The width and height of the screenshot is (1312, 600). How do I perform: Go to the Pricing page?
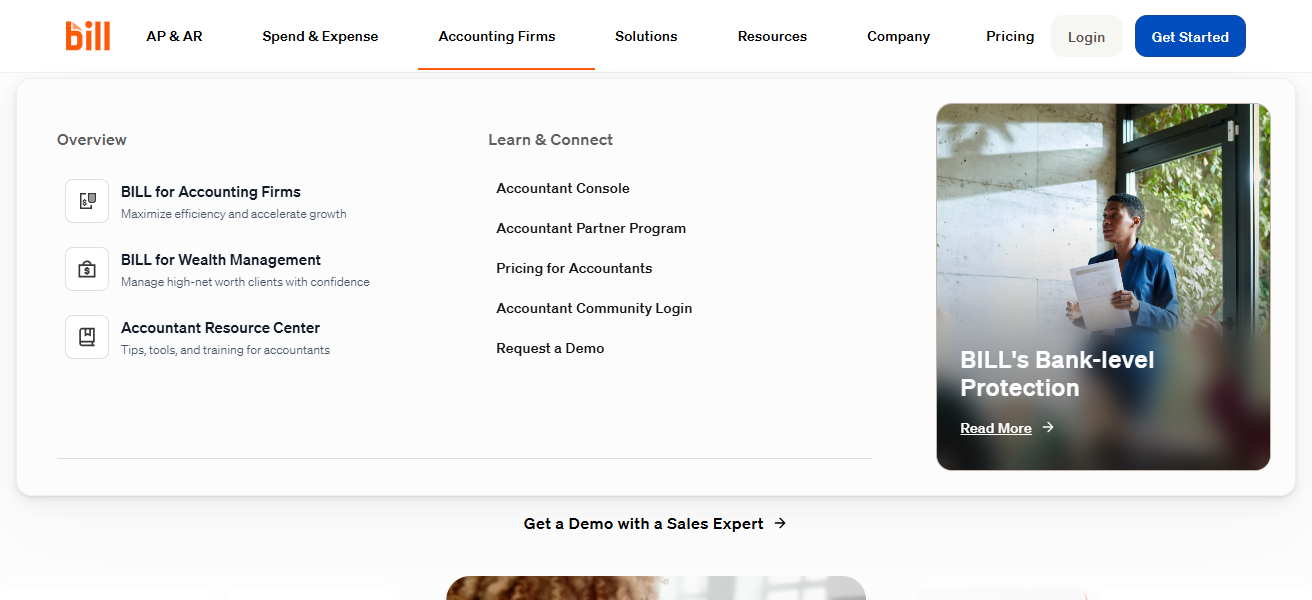[1010, 36]
